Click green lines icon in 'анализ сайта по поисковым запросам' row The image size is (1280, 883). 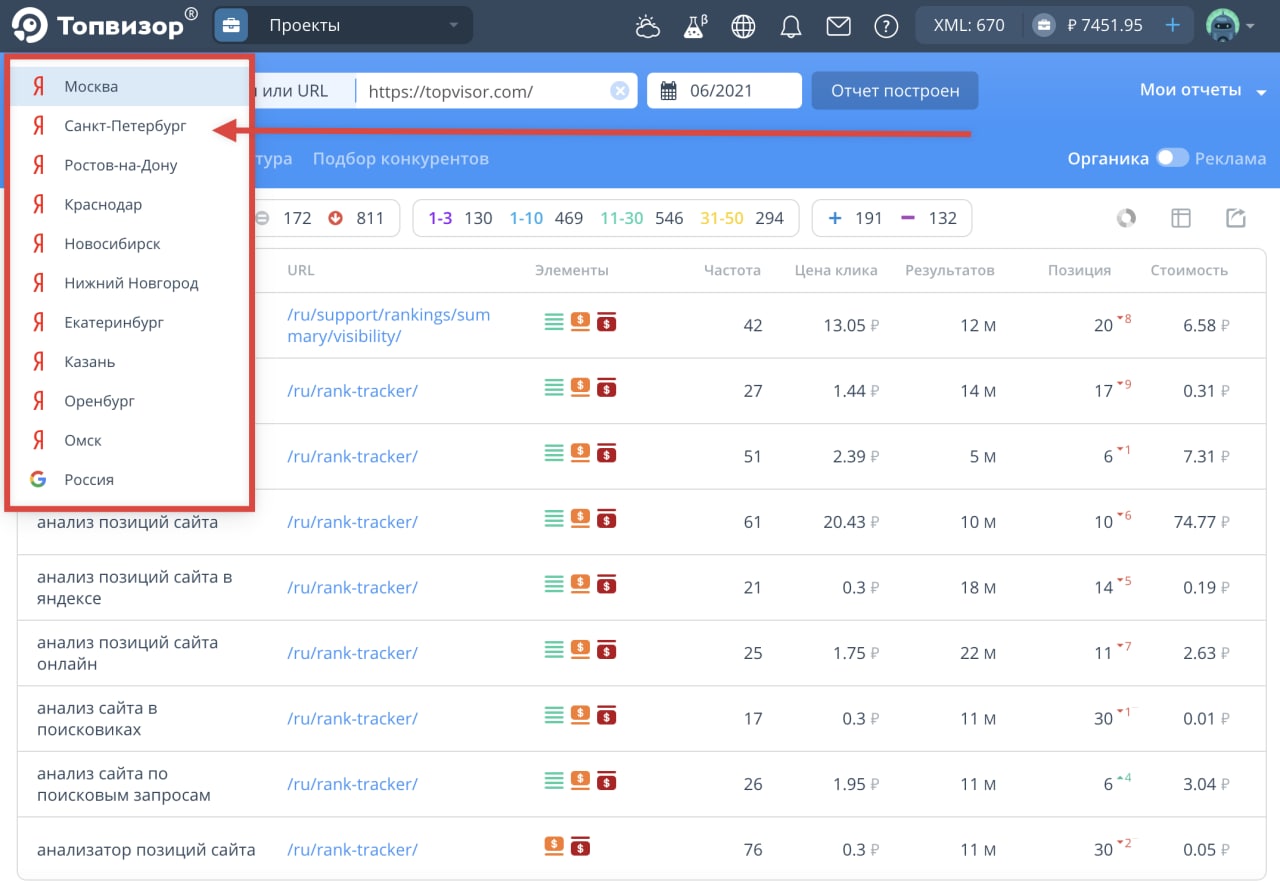click(x=554, y=780)
